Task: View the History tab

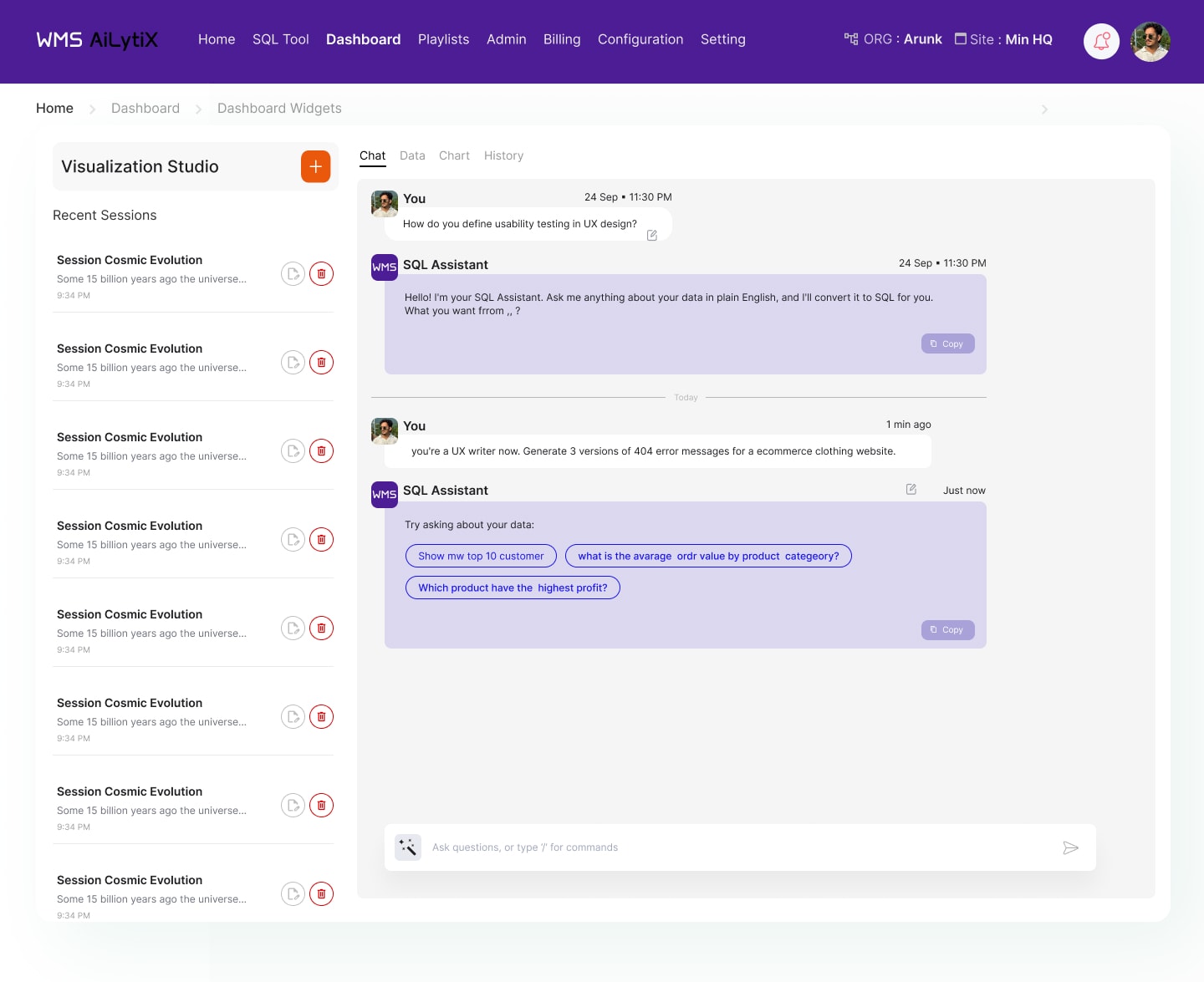Action: point(503,155)
